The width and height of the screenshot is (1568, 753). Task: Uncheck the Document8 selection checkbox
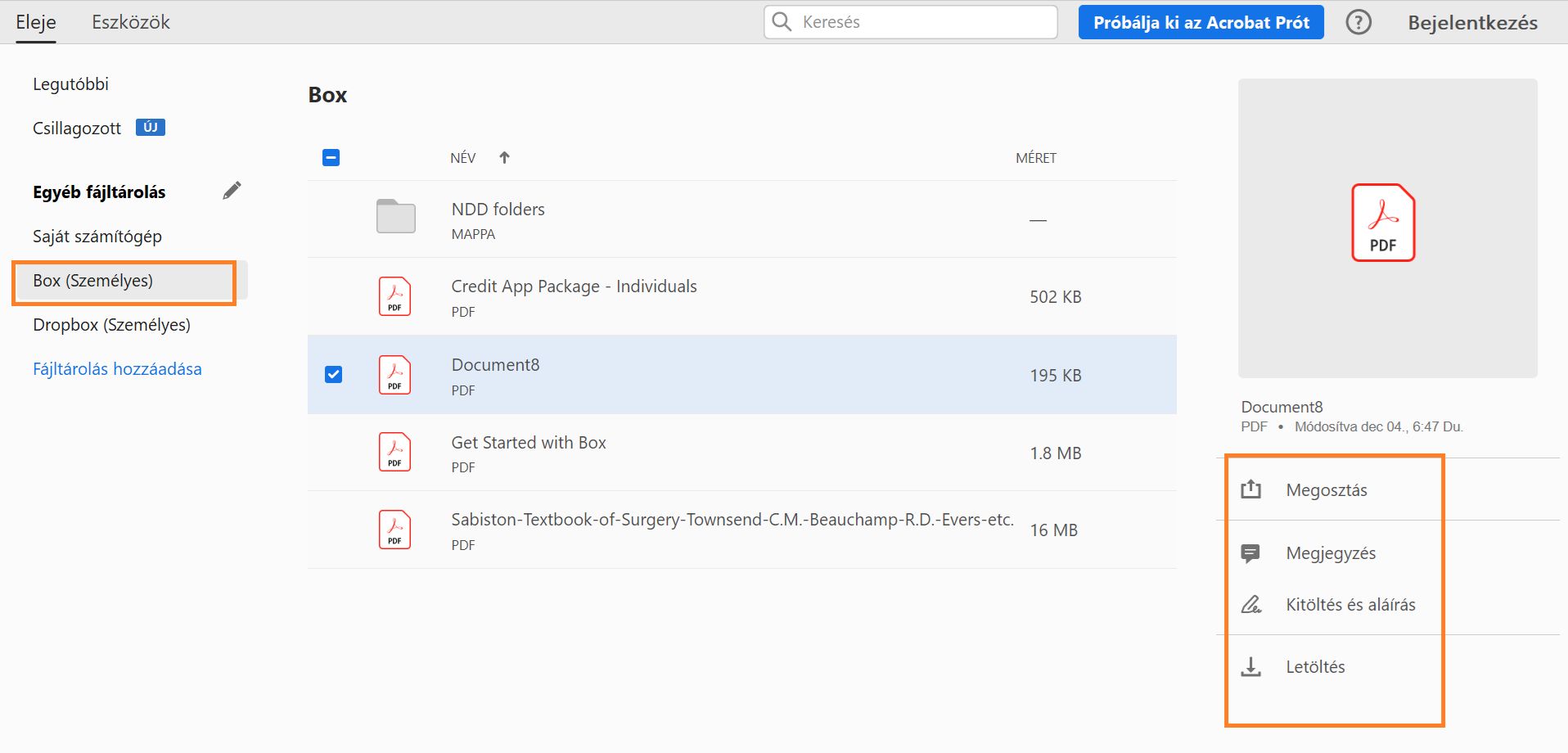coord(332,374)
